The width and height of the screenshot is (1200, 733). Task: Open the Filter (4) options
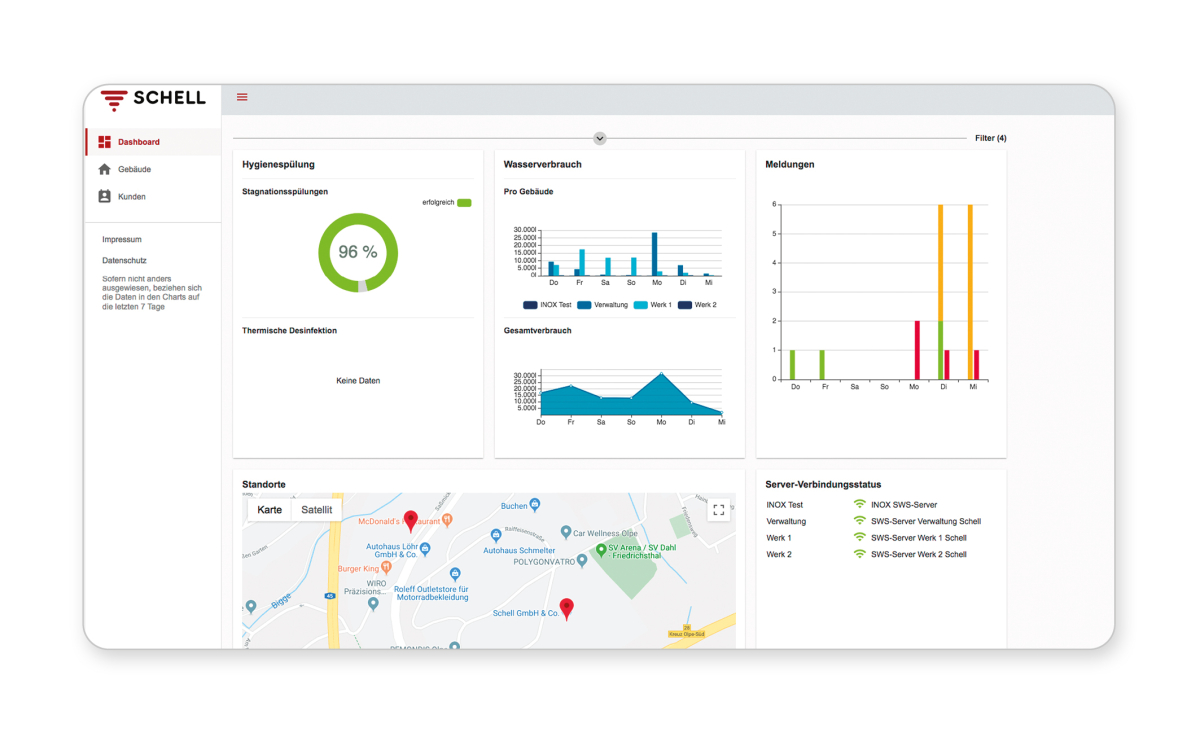pyautogui.click(x=990, y=139)
